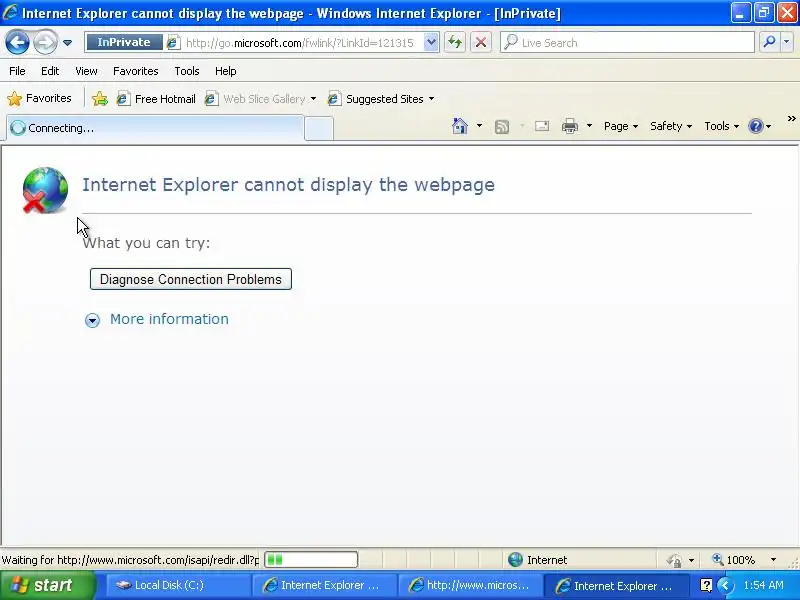800x600 pixels.
Task: Stop loading with the red X icon
Action: pos(481,42)
